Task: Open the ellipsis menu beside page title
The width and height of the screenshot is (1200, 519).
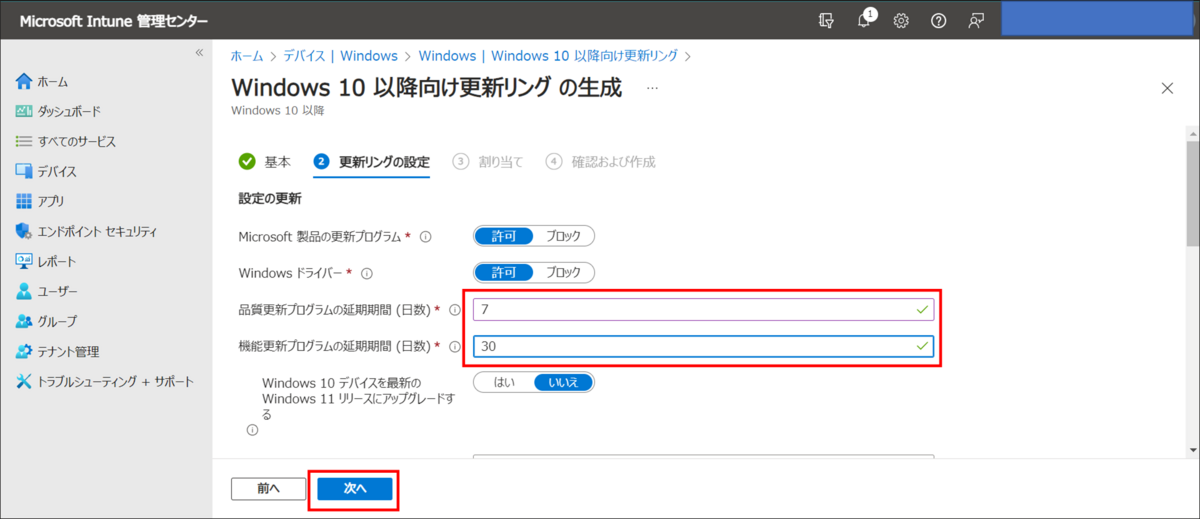Action: point(652,89)
